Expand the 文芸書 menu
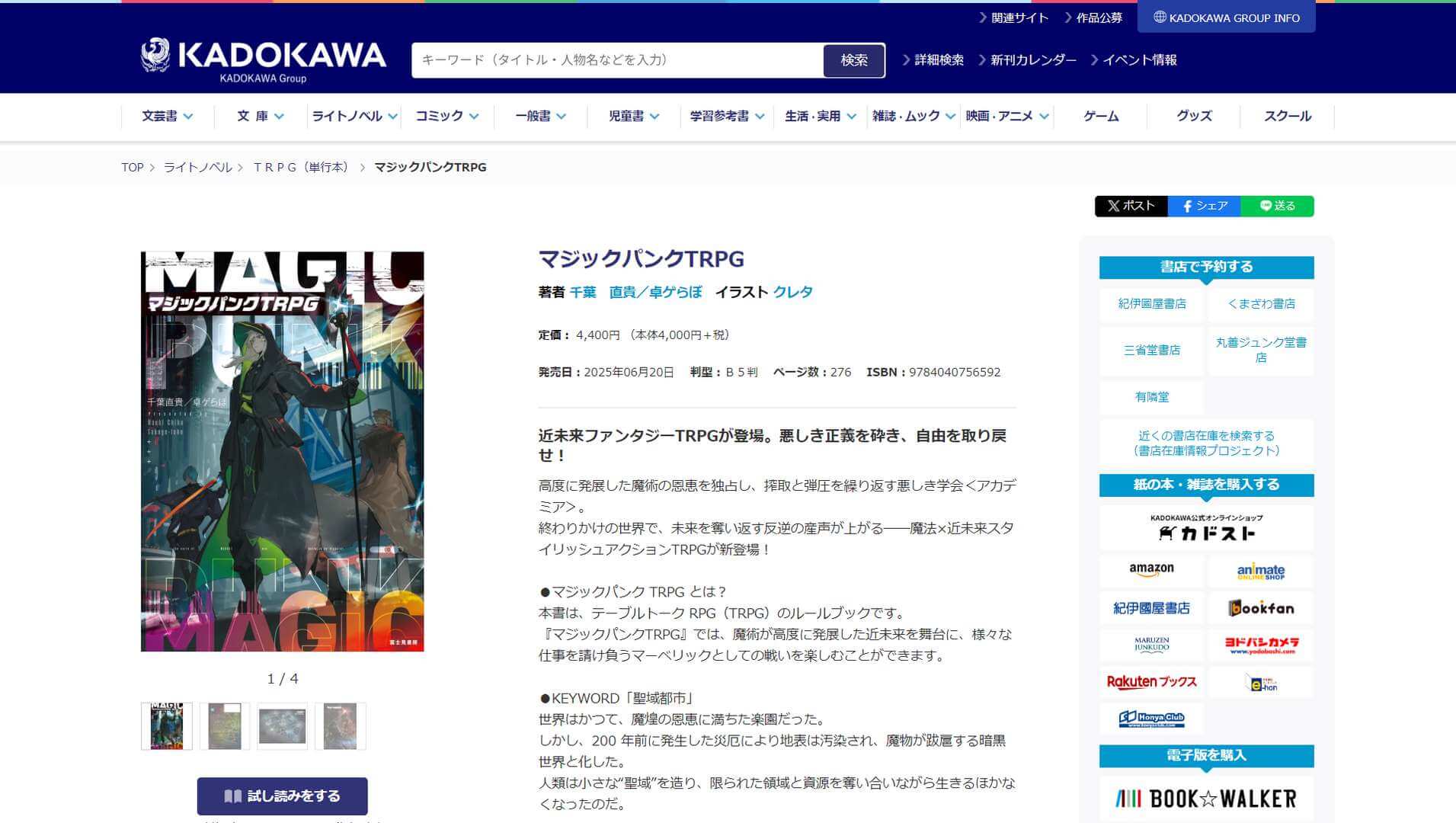The image size is (1456, 823). pyautogui.click(x=168, y=116)
